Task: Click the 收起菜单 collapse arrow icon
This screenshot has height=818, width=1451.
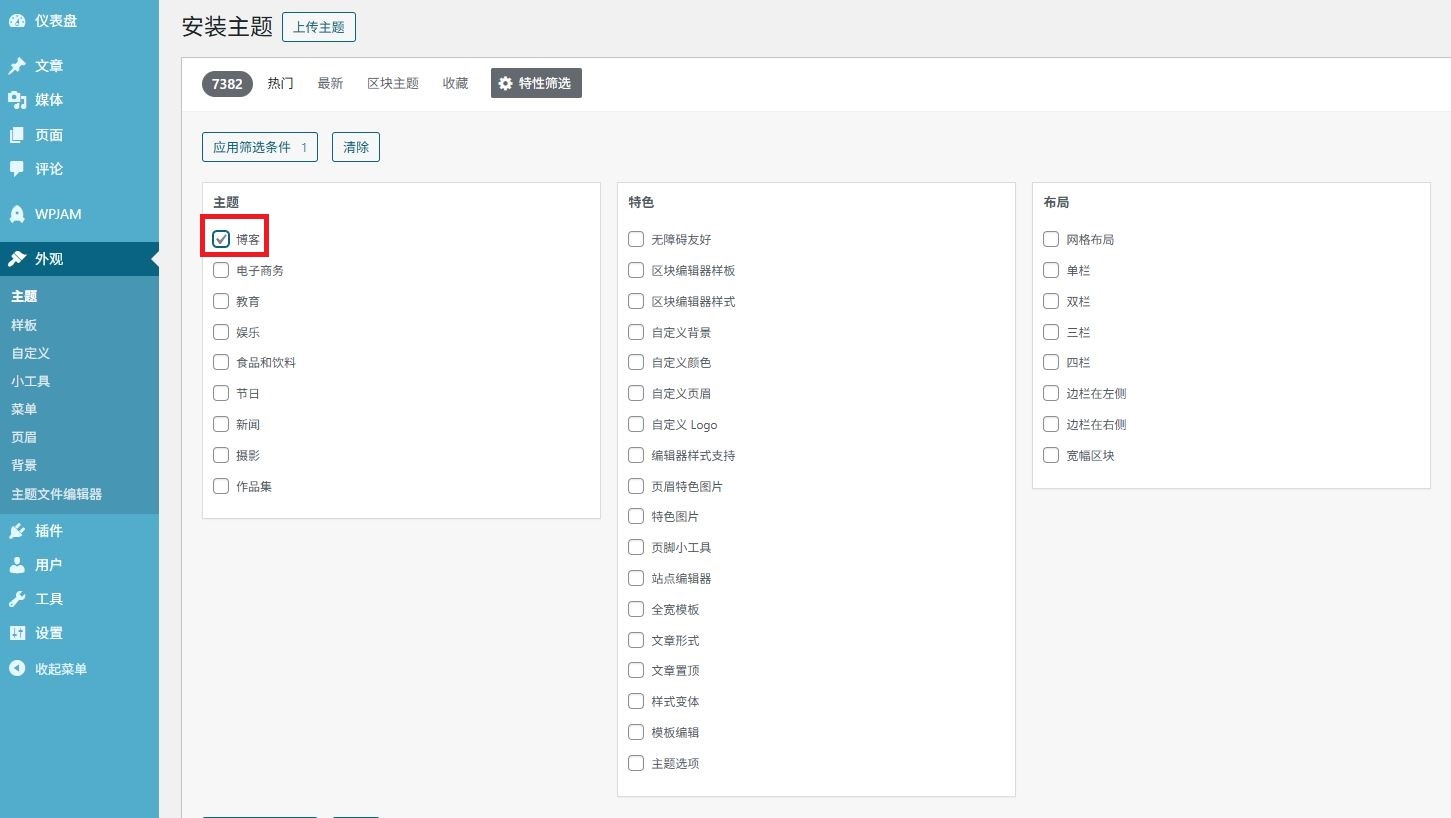Action: pyautogui.click(x=17, y=669)
